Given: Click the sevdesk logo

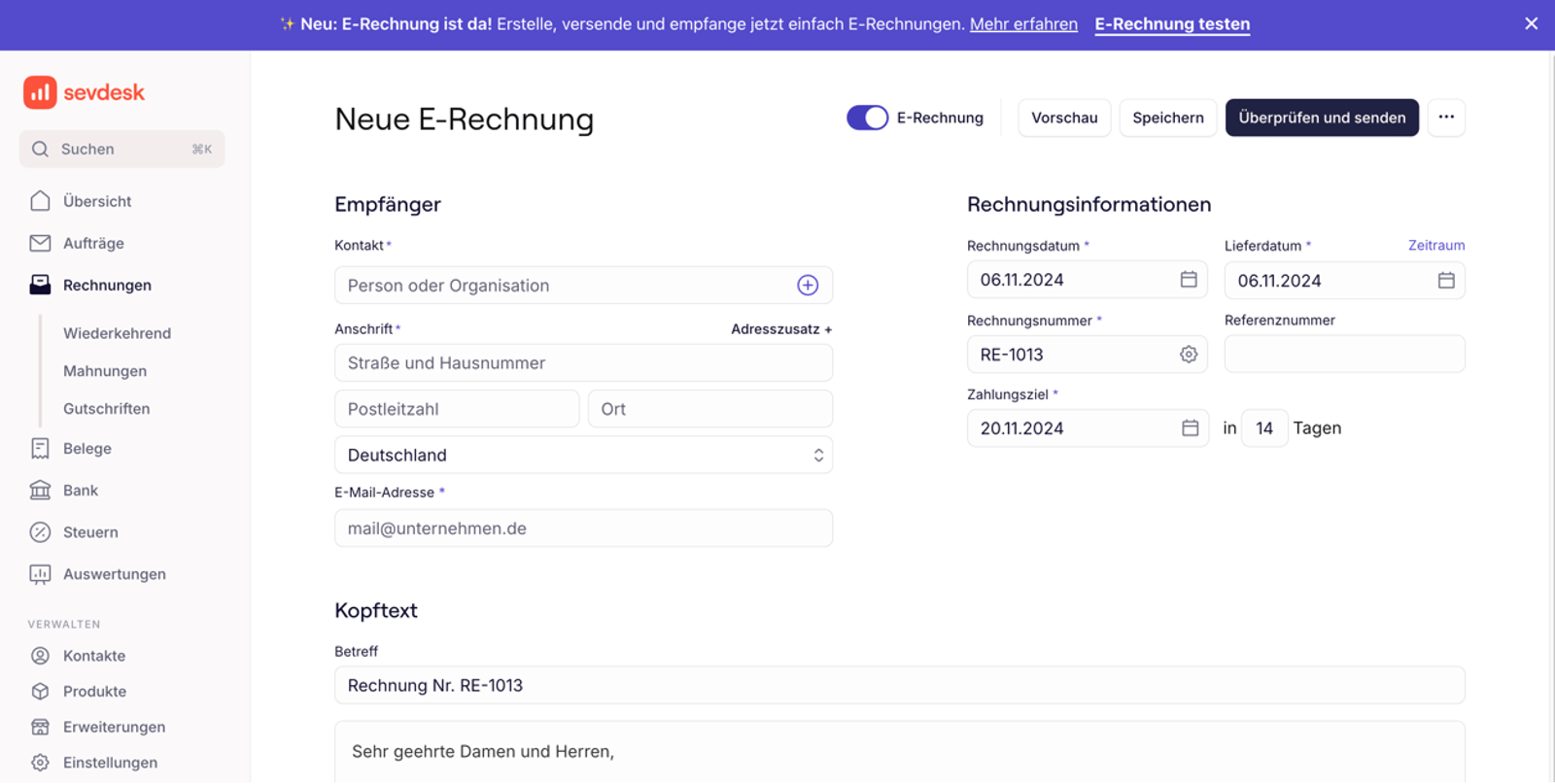Looking at the screenshot, I should click(85, 92).
